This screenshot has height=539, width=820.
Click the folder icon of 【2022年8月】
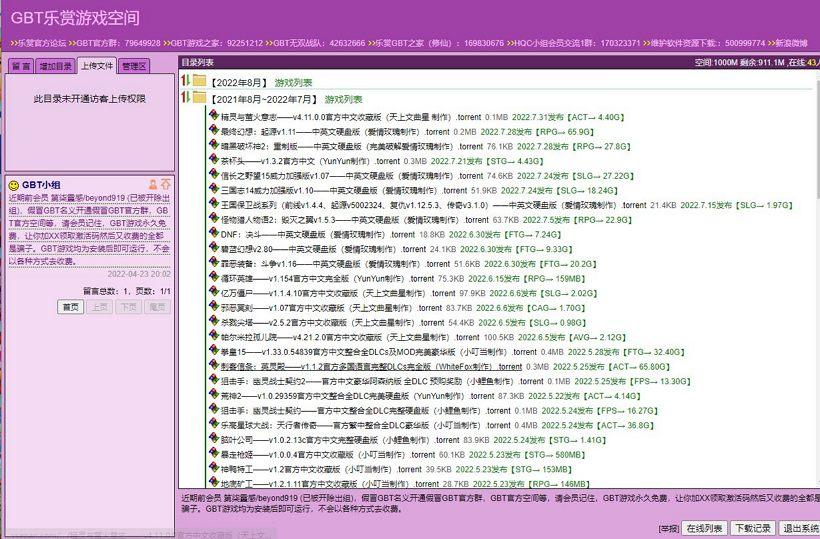click(199, 81)
